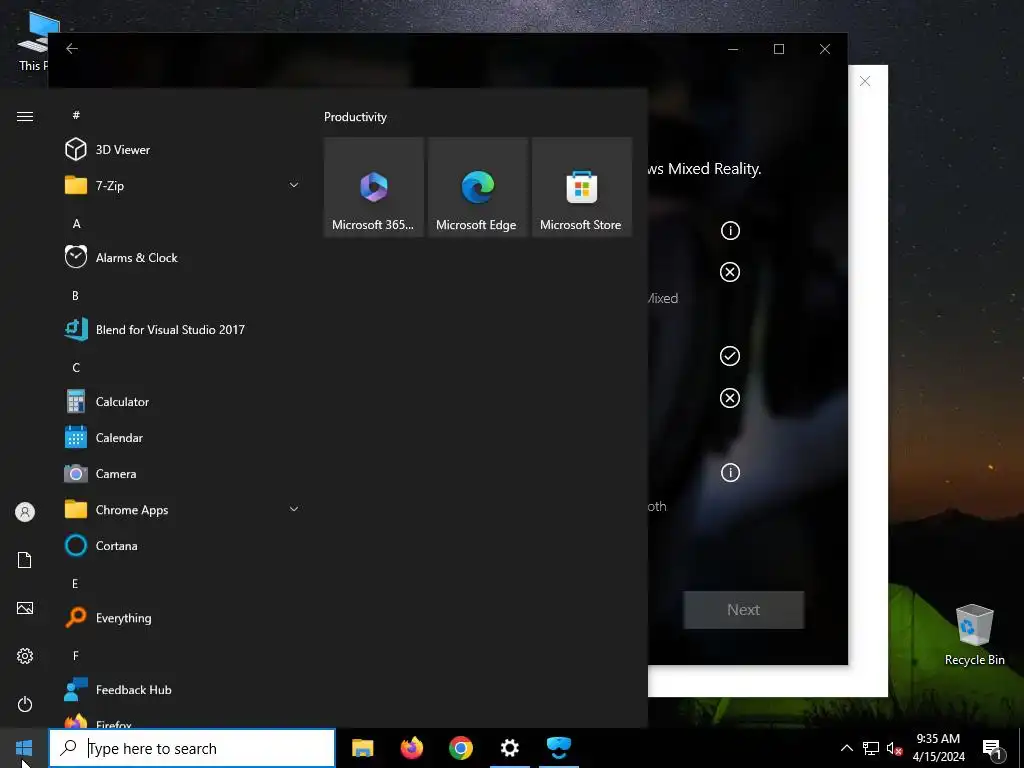Open the Action Center notifications
The width and height of the screenshot is (1024, 768).
pos(993,748)
